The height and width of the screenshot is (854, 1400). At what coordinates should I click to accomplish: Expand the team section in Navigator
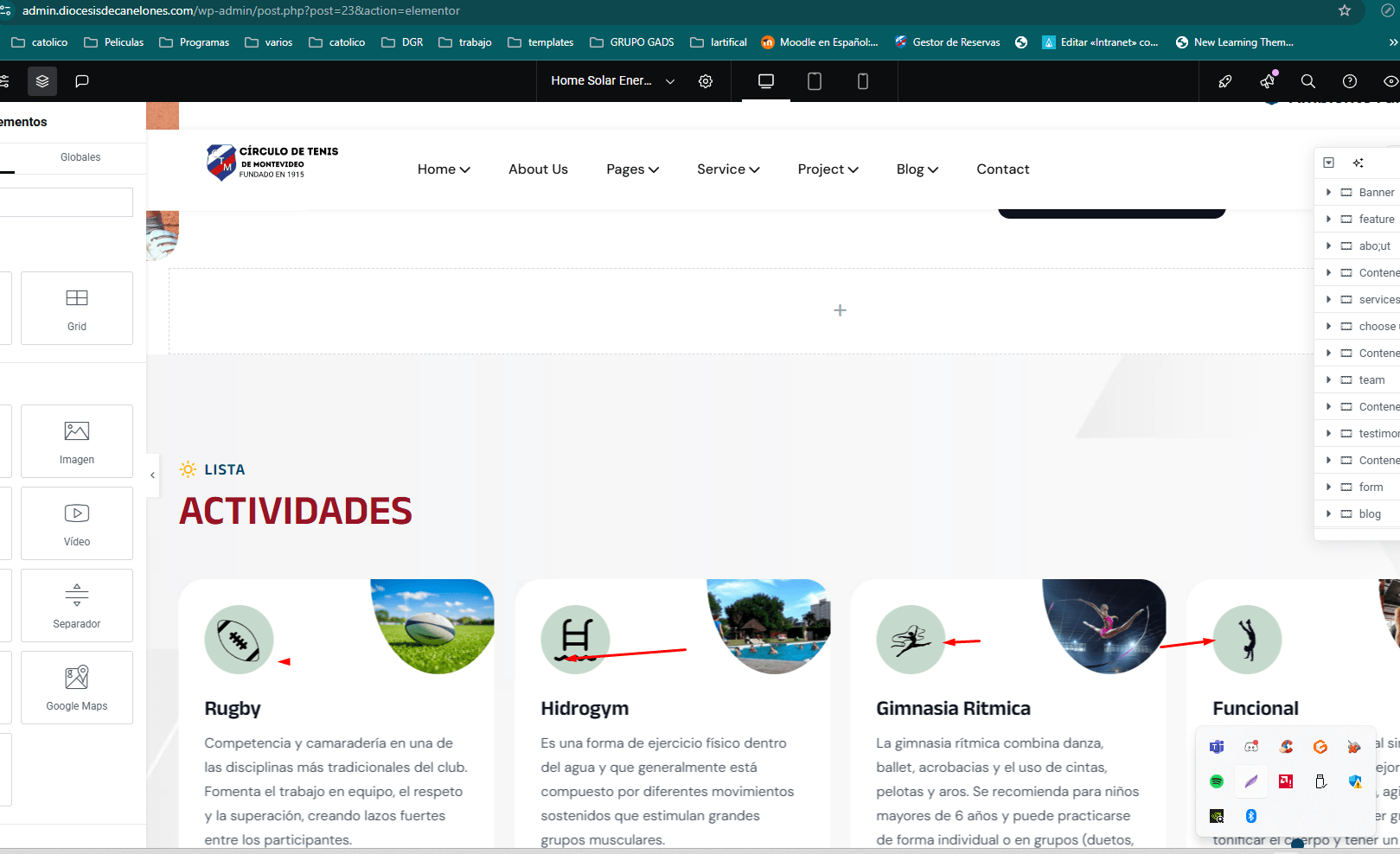coord(1328,379)
